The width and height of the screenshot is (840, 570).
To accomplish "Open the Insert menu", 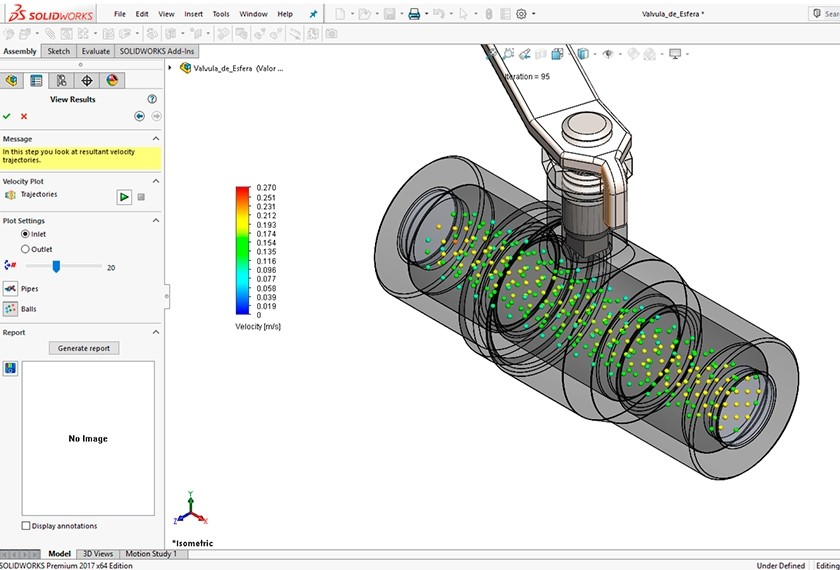I will tap(193, 14).
